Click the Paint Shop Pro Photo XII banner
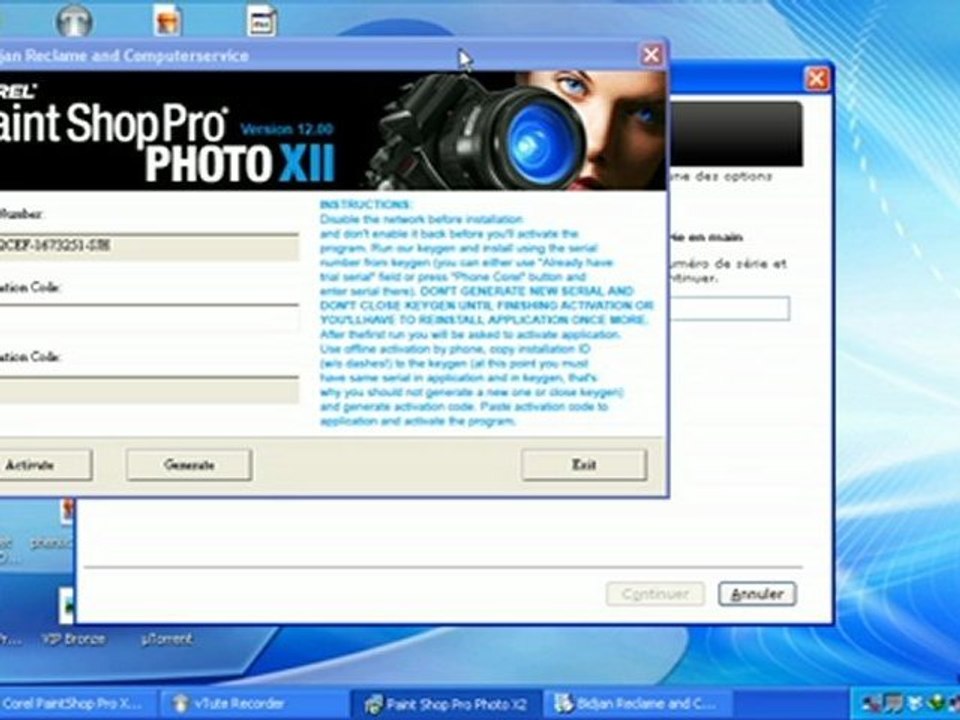This screenshot has height=720, width=960. click(x=333, y=130)
